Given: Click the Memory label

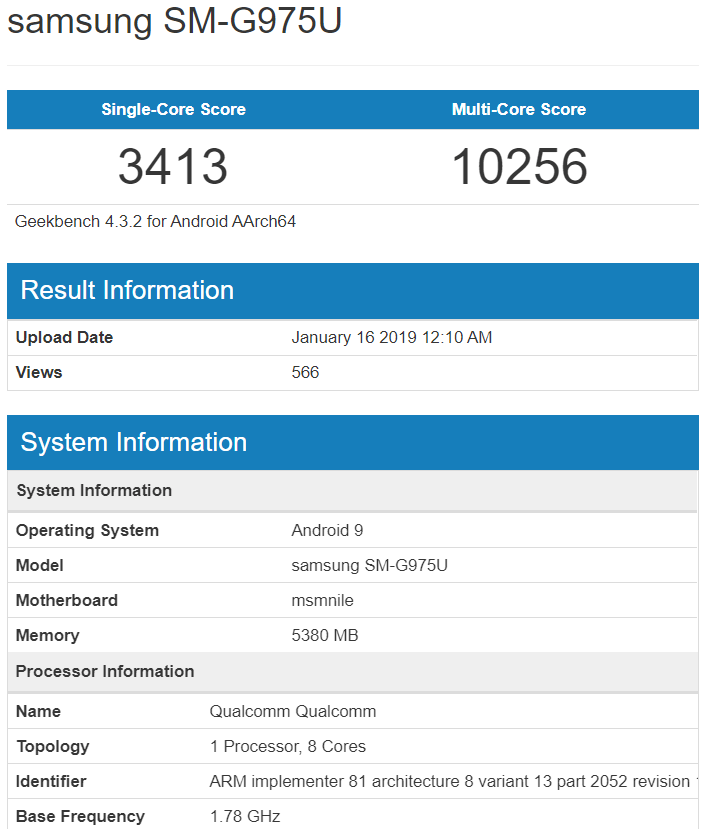Looking at the screenshot, I should (48, 635).
